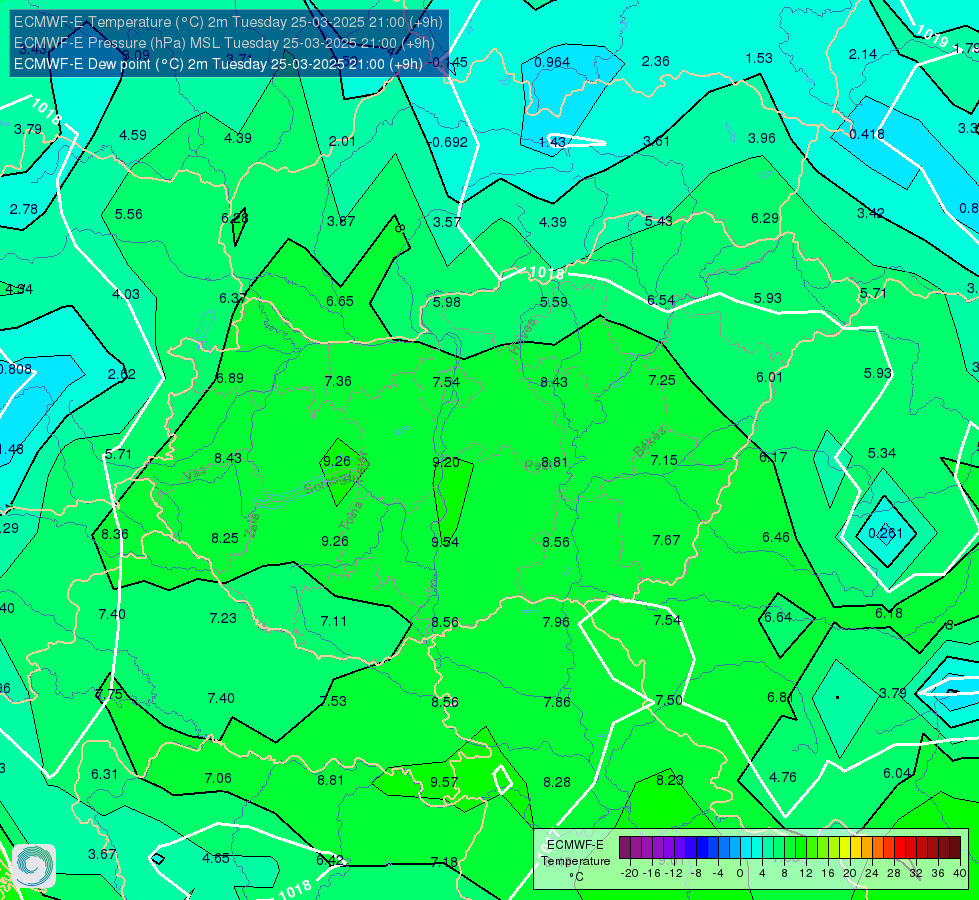Click the 4.76 map value

click(783, 777)
